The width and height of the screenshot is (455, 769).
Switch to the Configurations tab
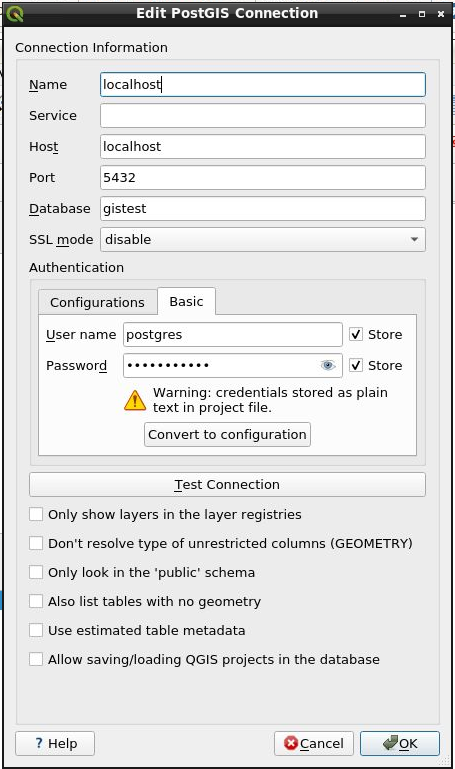pyautogui.click(x=98, y=302)
